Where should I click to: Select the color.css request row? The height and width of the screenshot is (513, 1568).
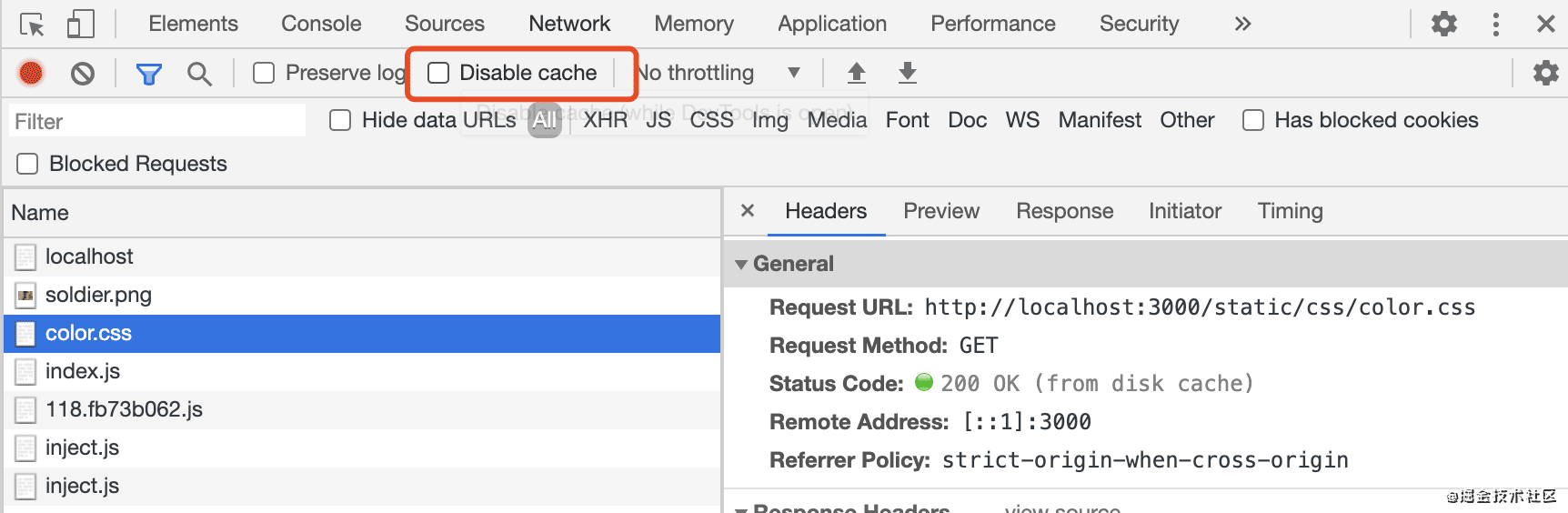click(x=362, y=334)
